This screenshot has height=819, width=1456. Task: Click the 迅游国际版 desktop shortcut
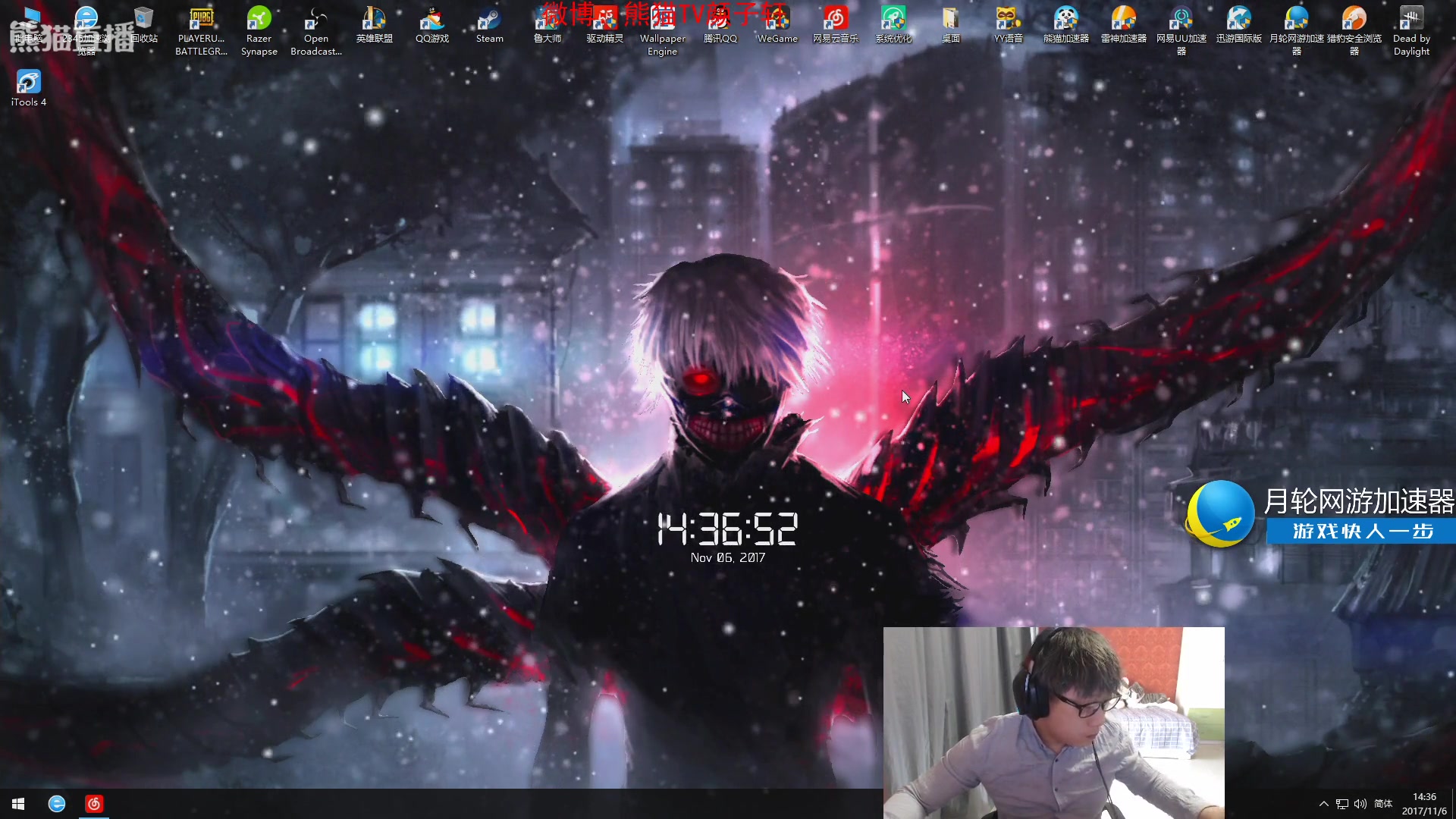pyautogui.click(x=1239, y=25)
